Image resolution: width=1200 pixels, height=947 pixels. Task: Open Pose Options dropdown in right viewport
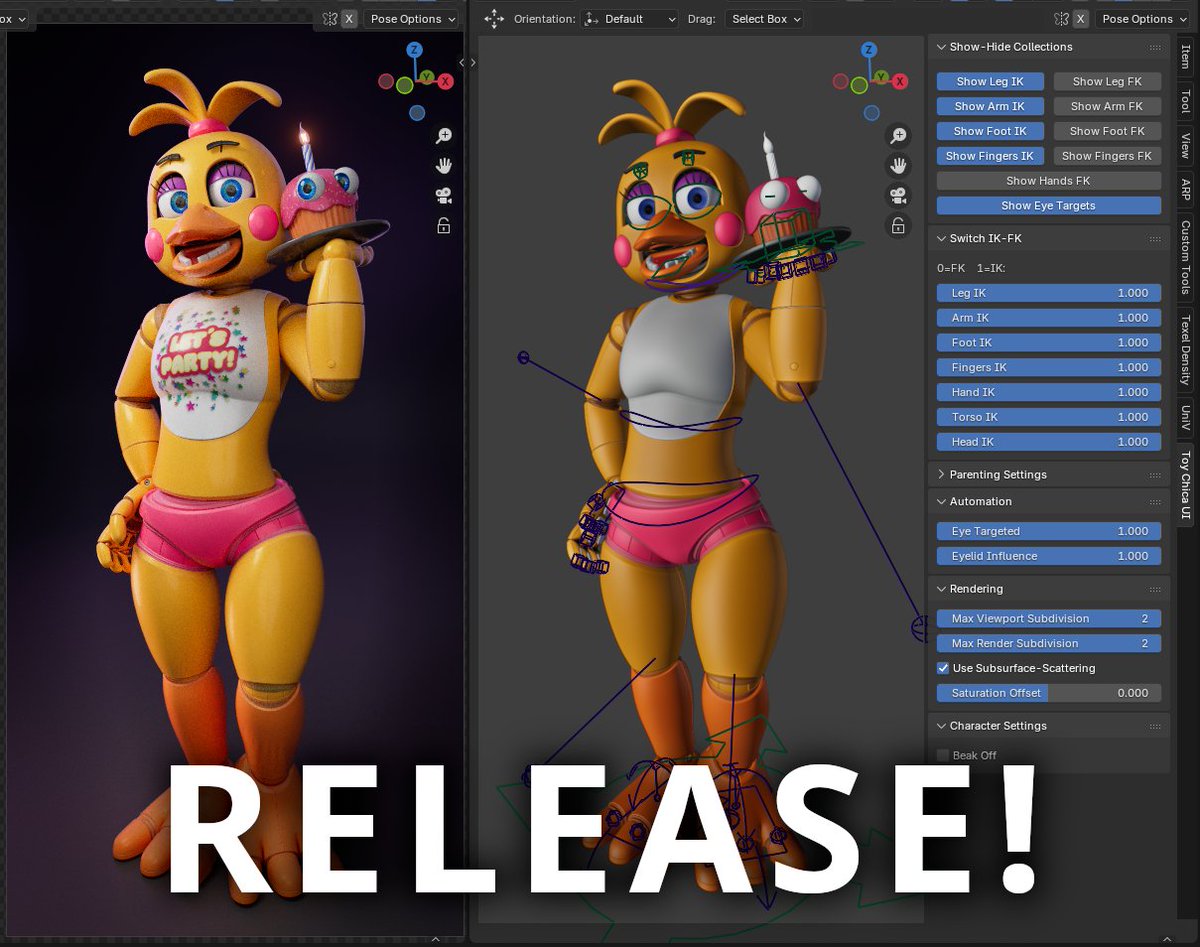(x=1144, y=19)
